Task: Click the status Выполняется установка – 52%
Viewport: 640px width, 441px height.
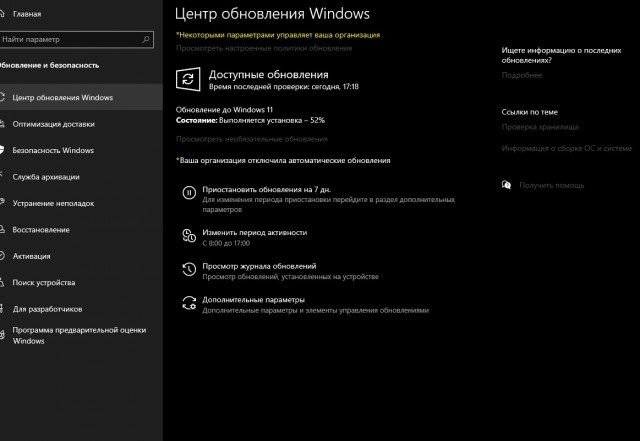Action: (272, 120)
